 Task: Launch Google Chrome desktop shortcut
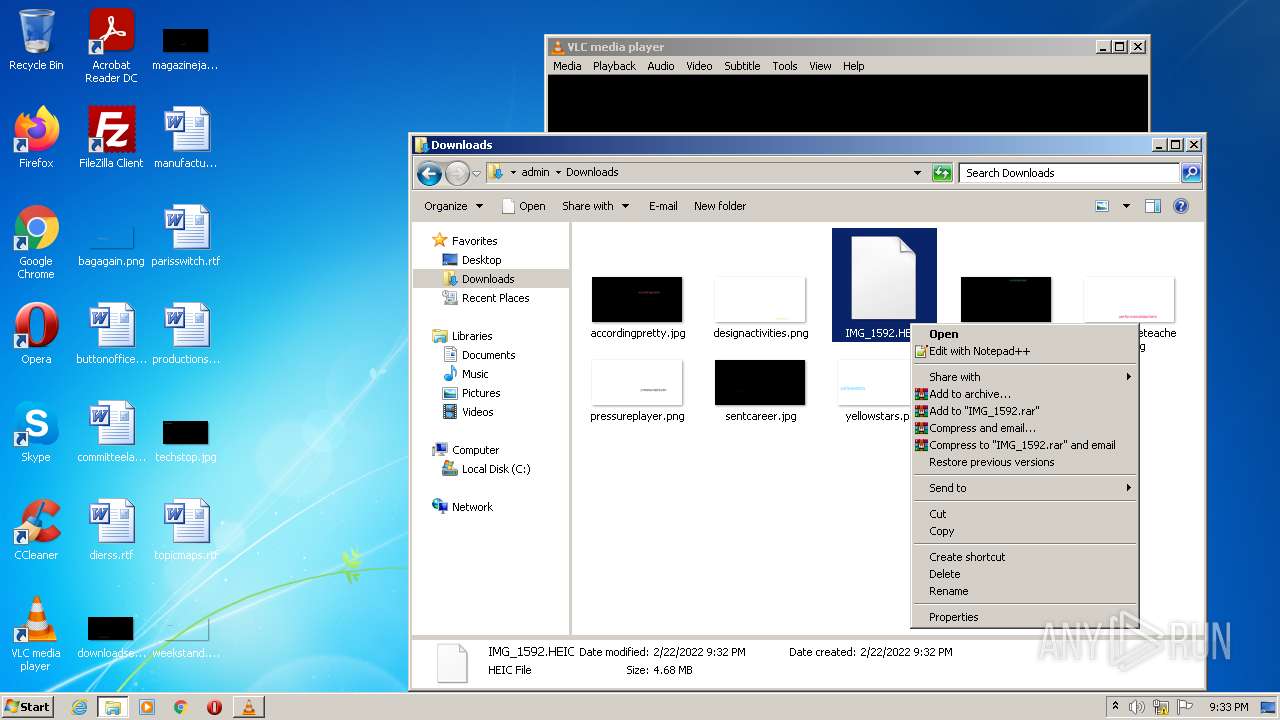36,242
